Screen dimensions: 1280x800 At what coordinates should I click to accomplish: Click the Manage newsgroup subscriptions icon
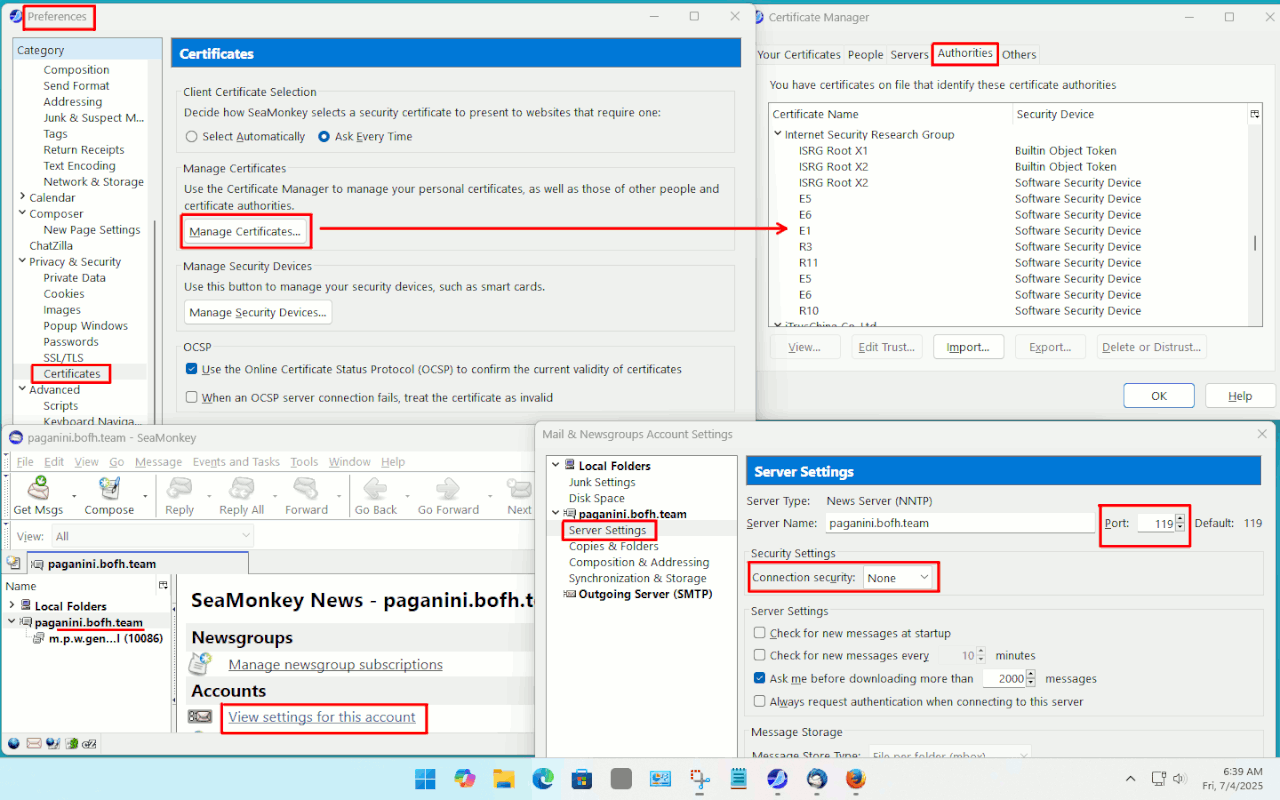click(201, 663)
